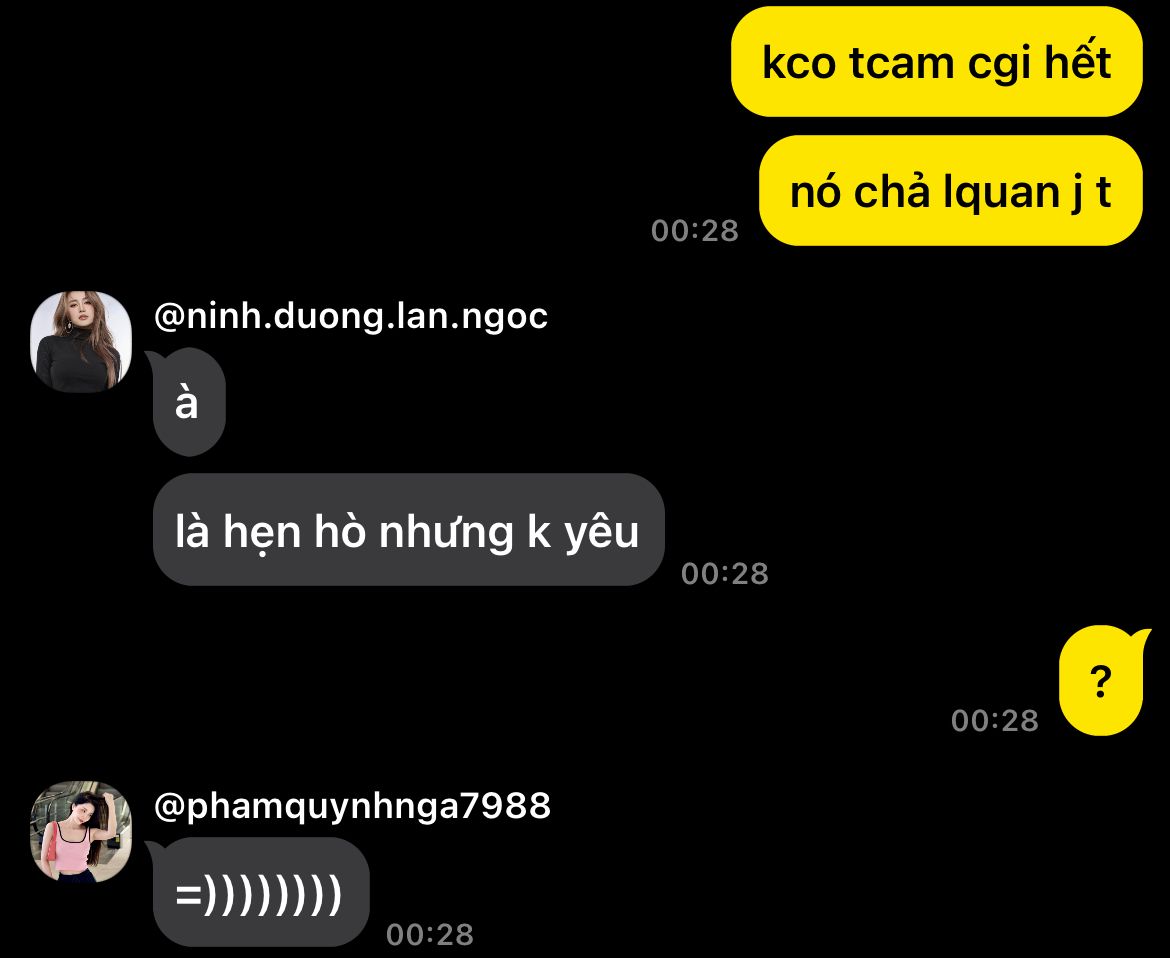
Task: Click the 00:28 timestamp beside the "?" bubble
Action: point(995,720)
